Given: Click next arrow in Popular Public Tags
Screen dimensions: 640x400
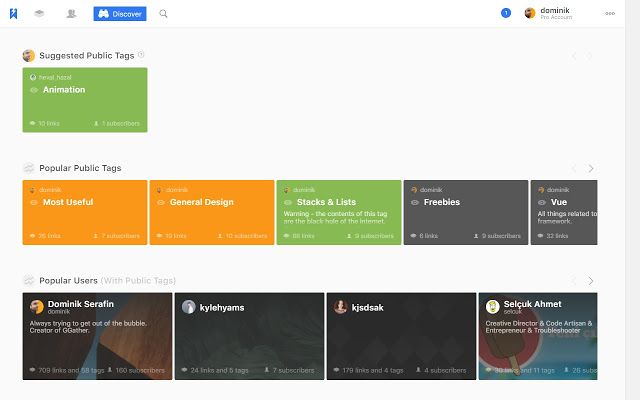Looking at the screenshot, I should pos(590,168).
